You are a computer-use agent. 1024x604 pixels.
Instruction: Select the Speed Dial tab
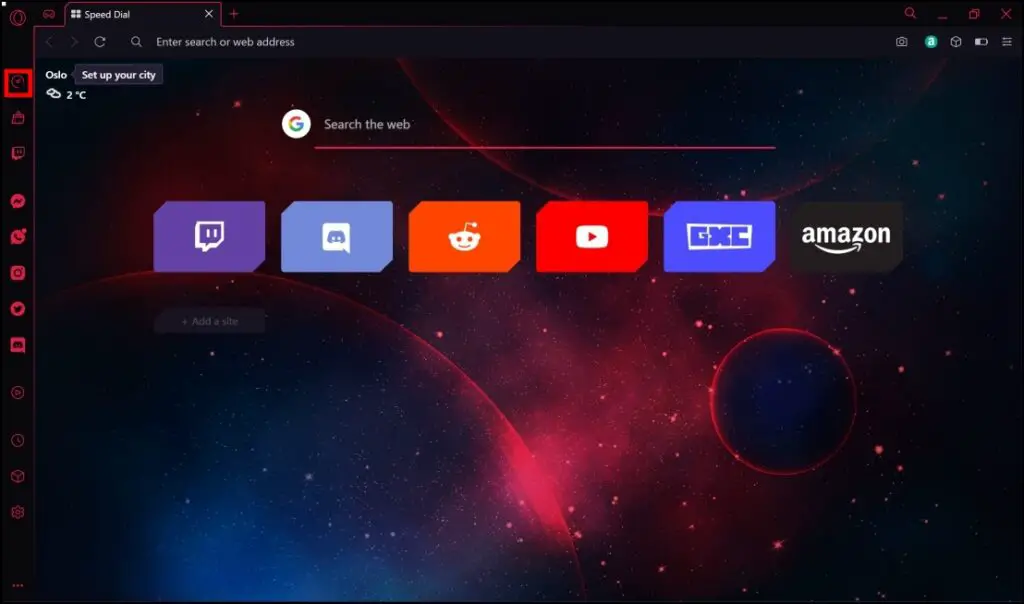point(143,14)
